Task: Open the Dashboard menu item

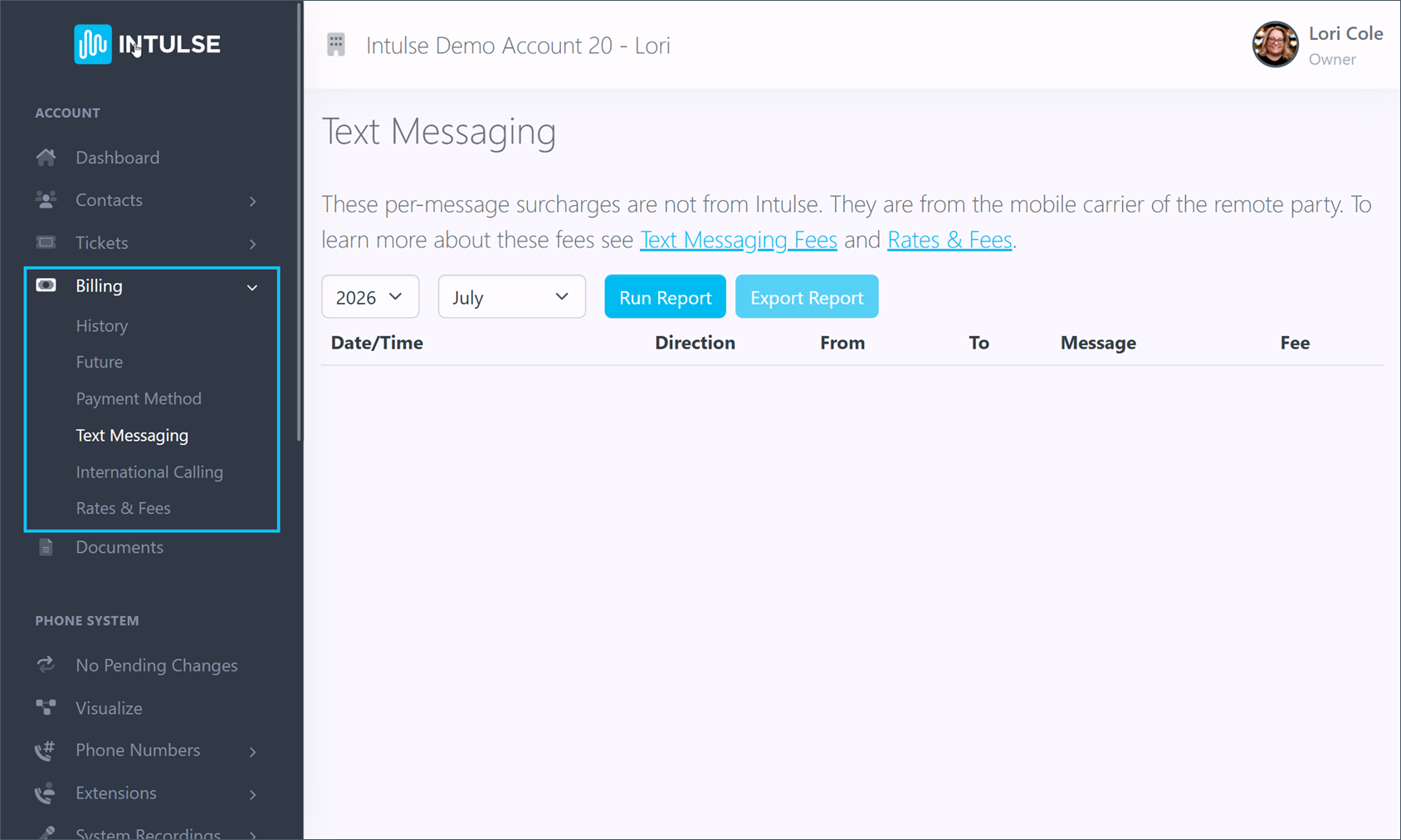Action: coord(117,157)
